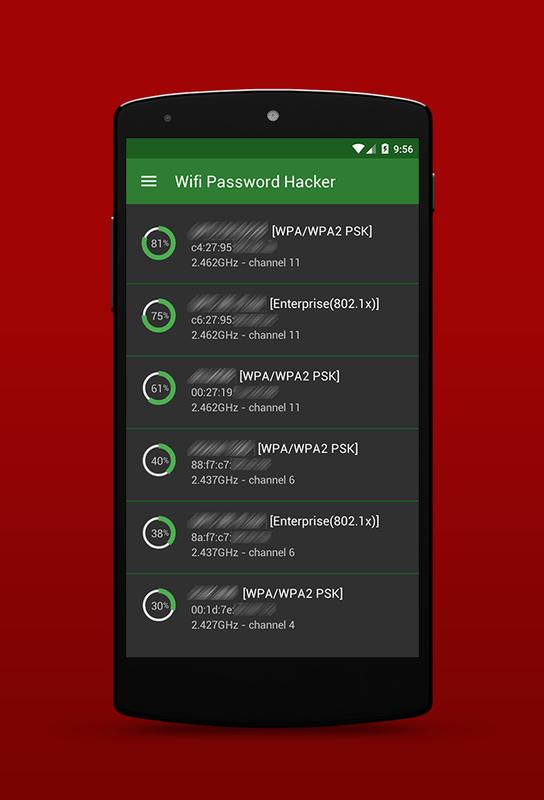
Task: Tap the Wifi Password Hacker title
Action: click(255, 182)
